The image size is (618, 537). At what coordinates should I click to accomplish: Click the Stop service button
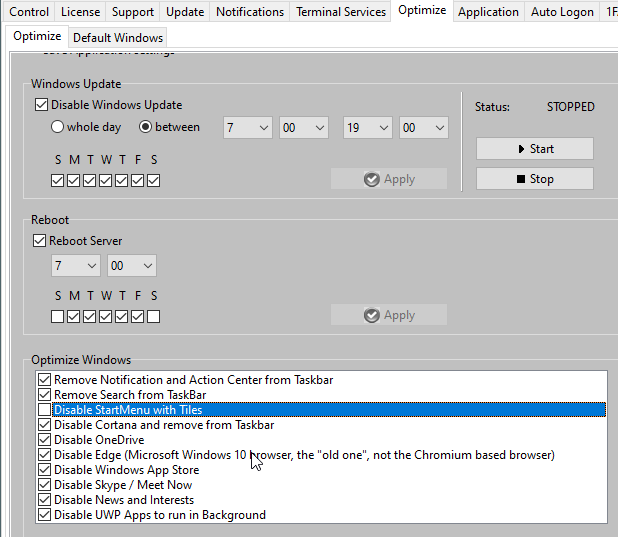[534, 179]
